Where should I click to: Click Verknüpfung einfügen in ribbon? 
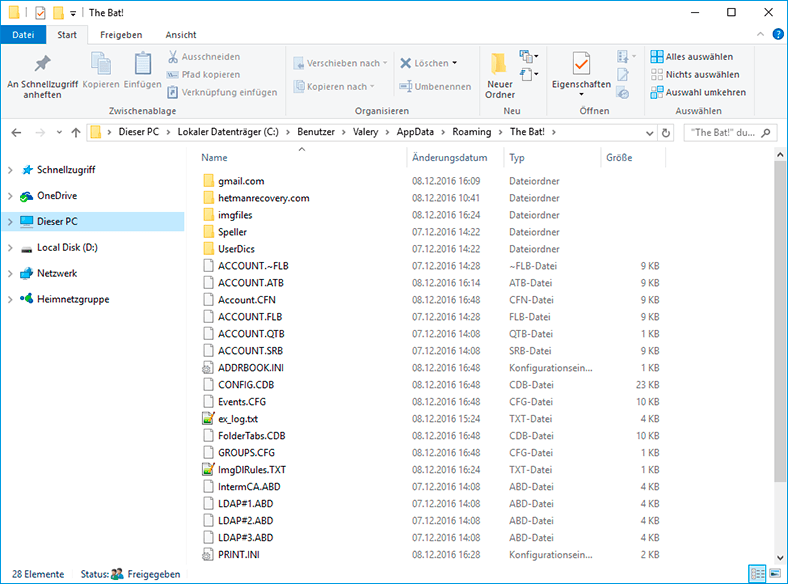(x=222, y=92)
